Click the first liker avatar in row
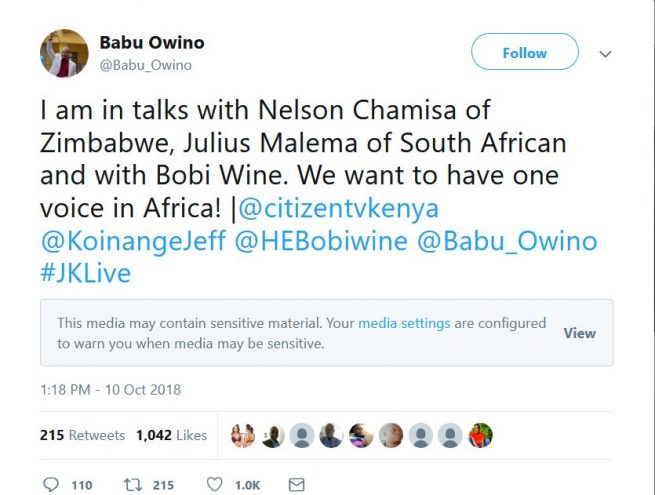This screenshot has width=655, height=495. [242, 435]
